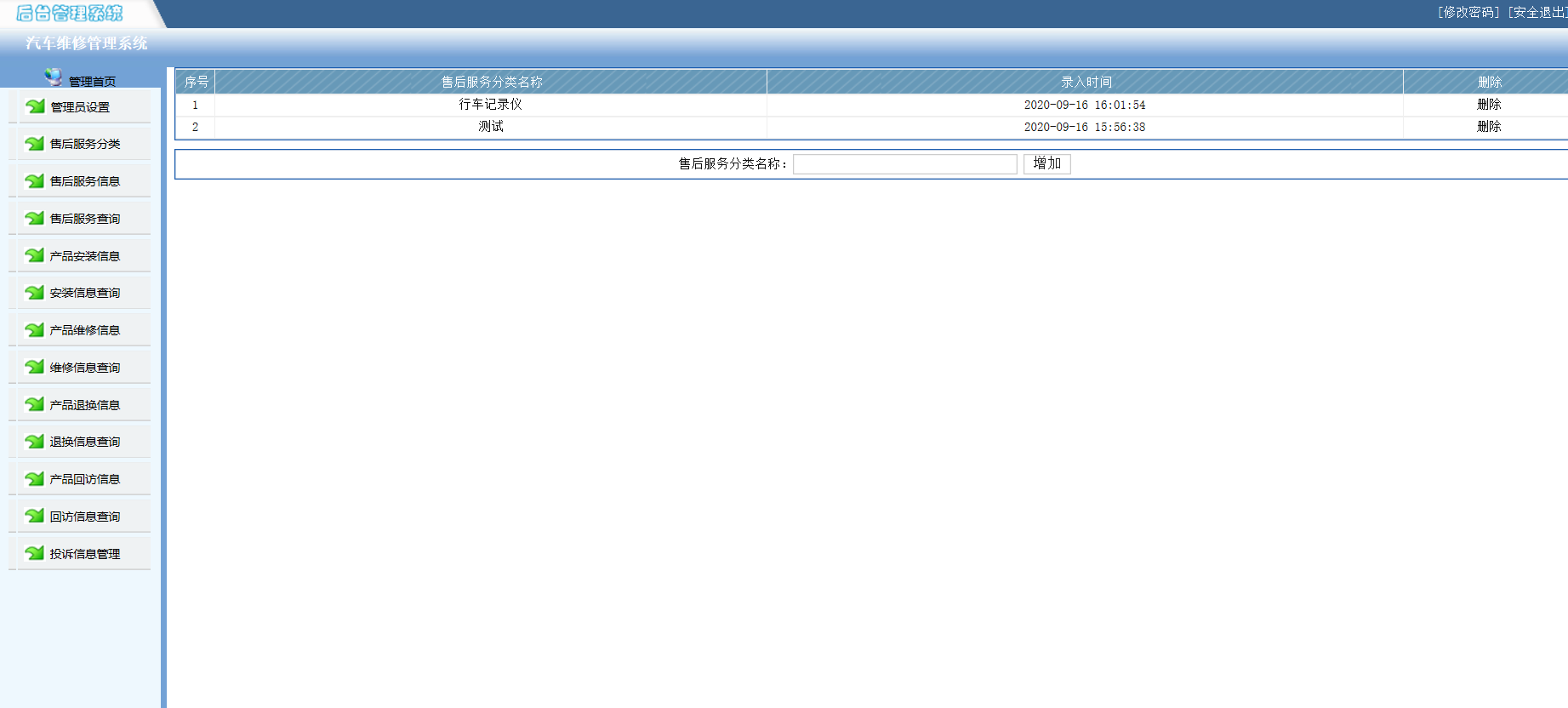
Task: Click the green arrow icon beside 投诉信息管理
Action: 35,553
